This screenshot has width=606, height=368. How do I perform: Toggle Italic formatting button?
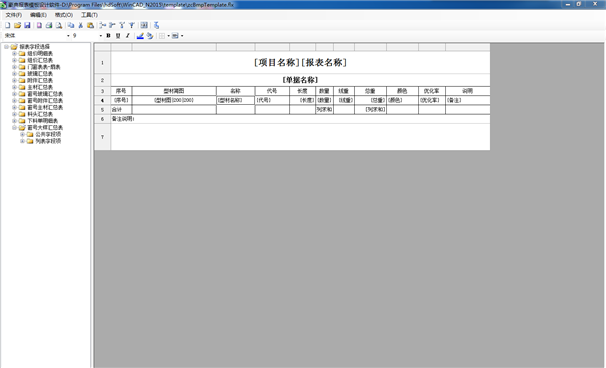128,36
